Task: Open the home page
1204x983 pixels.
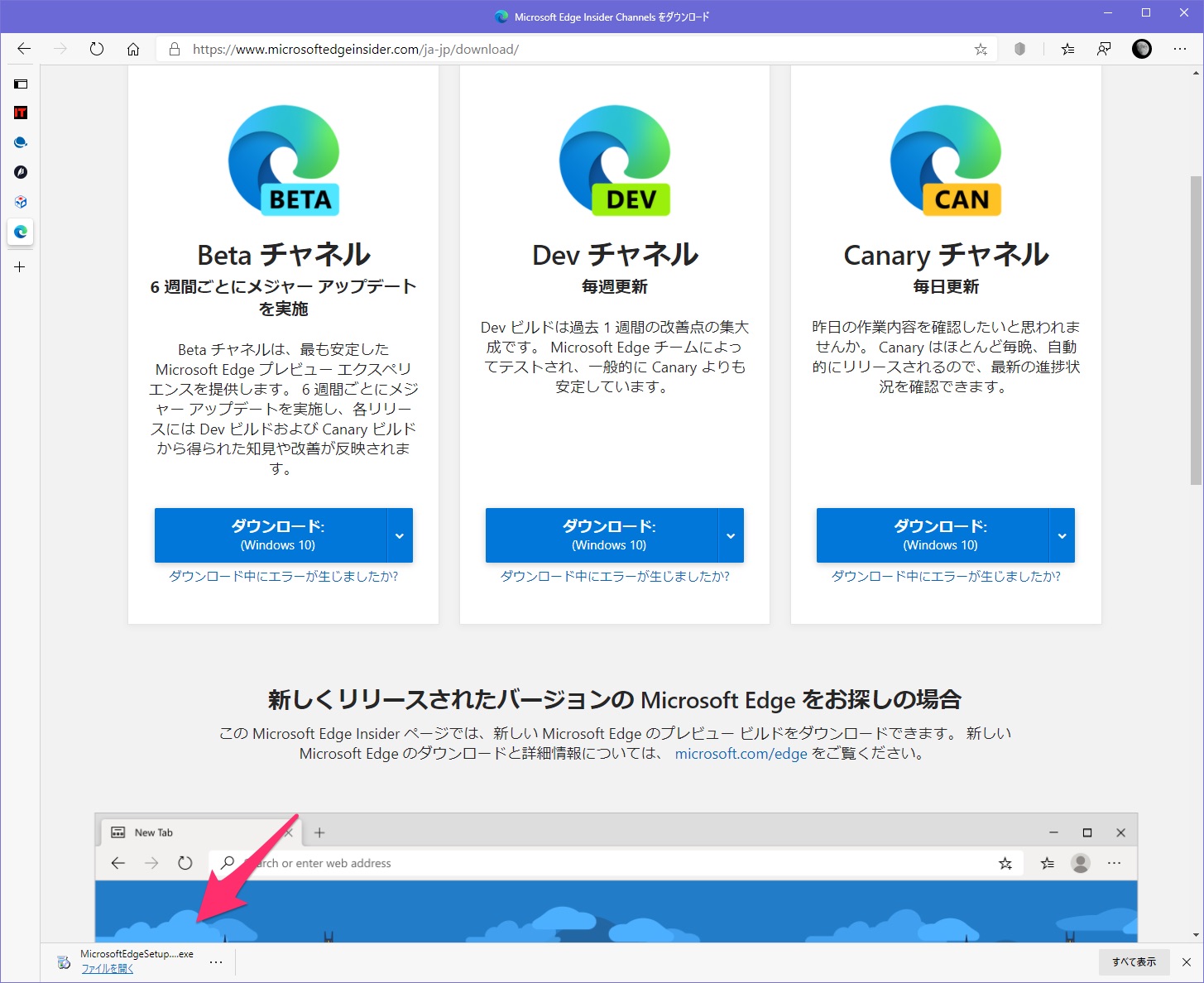Action: click(x=133, y=49)
